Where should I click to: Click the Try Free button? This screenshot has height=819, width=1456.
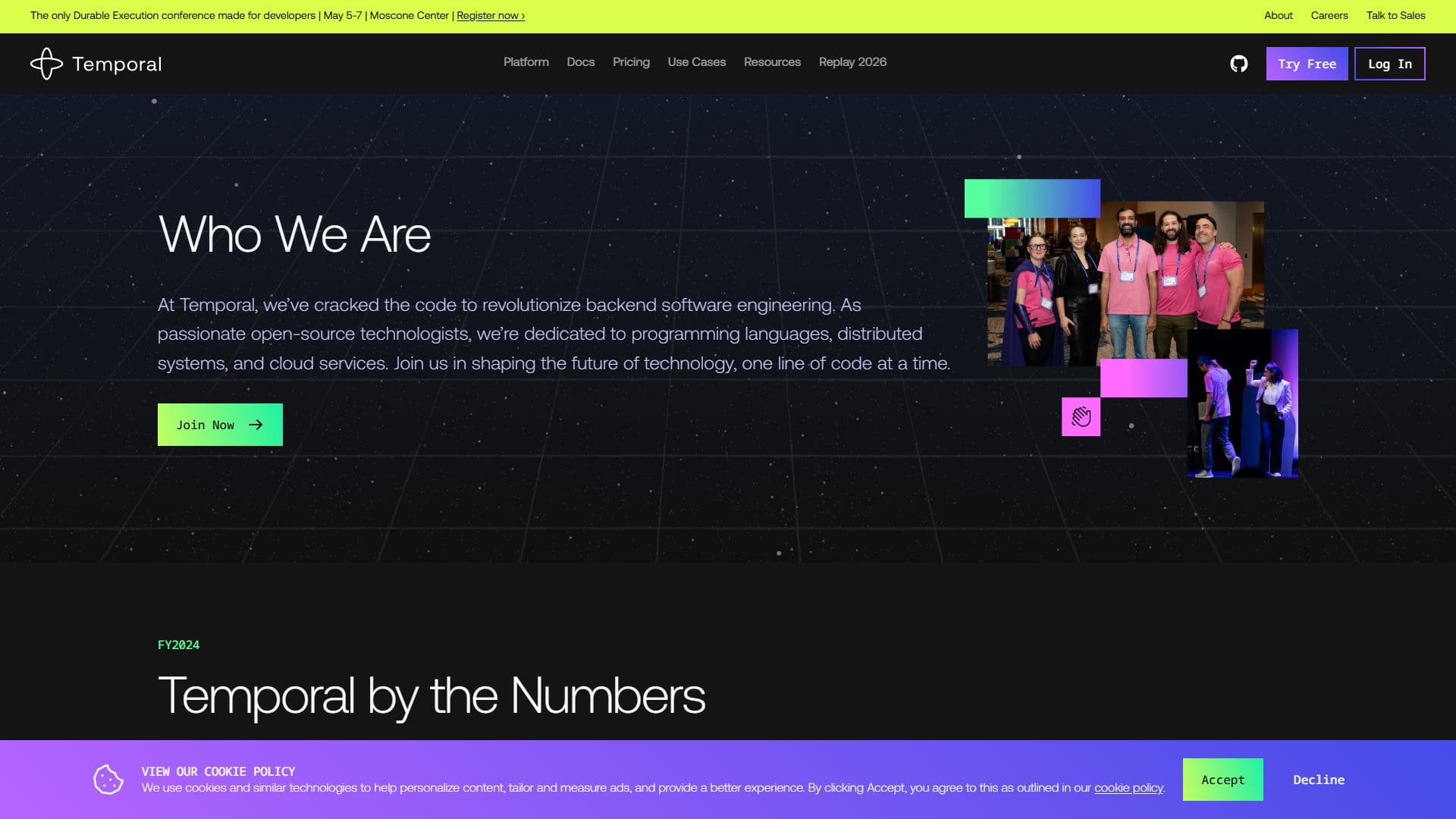(x=1307, y=64)
